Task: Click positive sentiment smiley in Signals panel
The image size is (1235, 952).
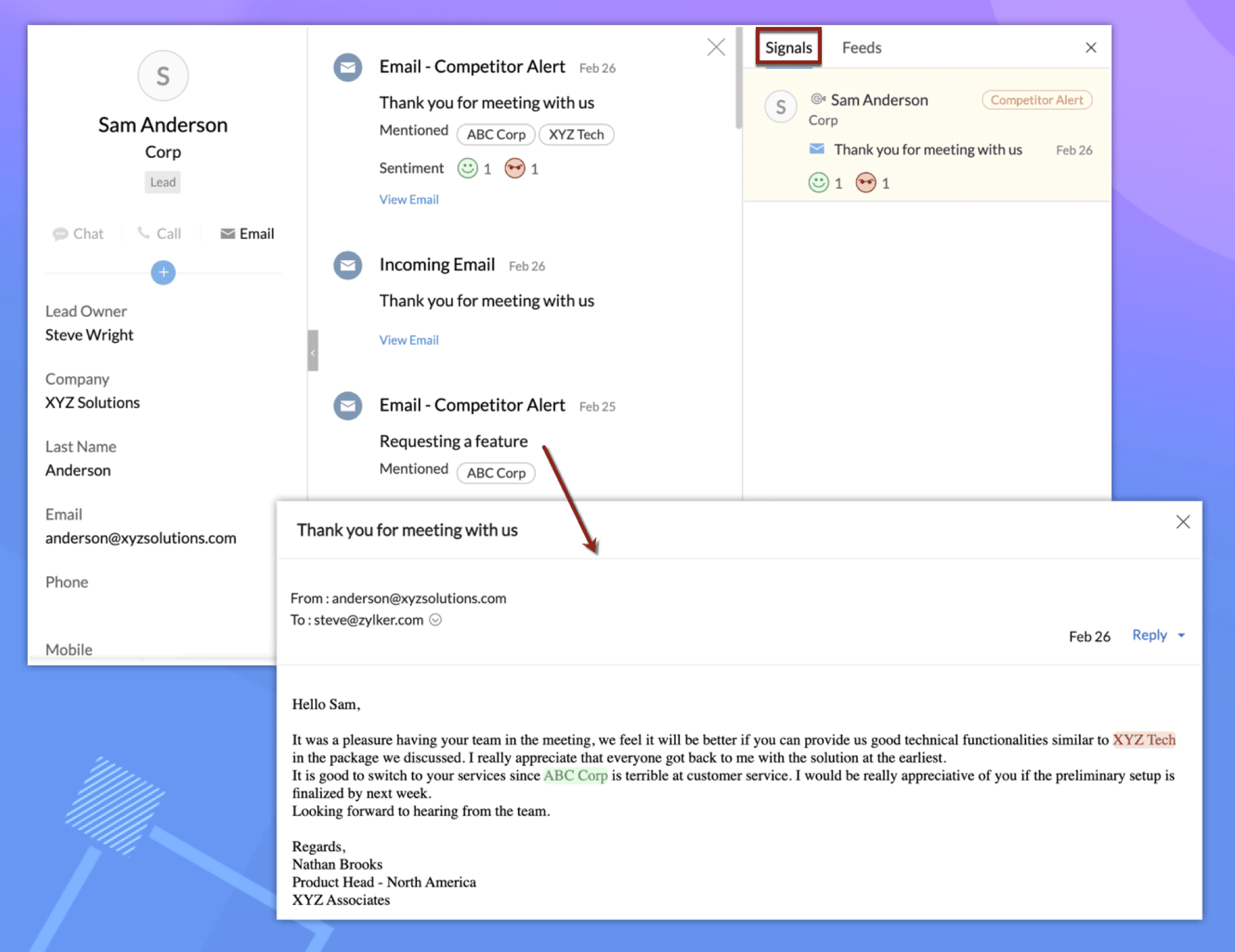Action: coord(818,183)
